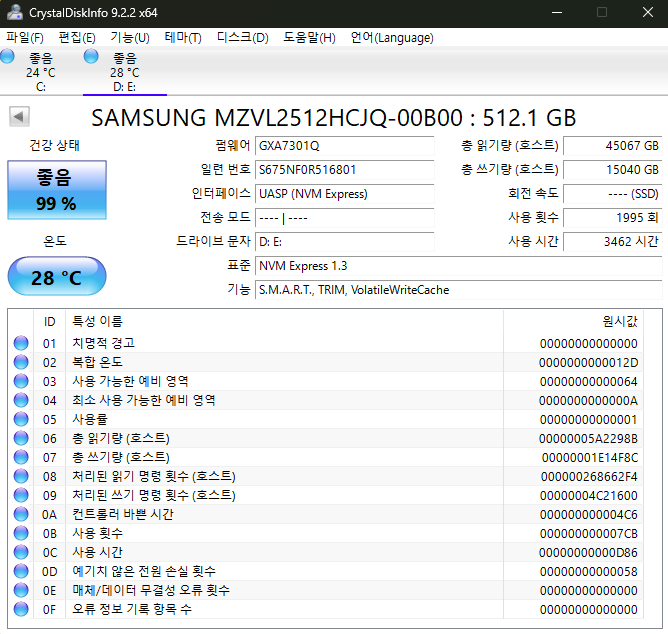668x634 pixels.
Task: Click the 기능 field with S.M.A.R.T., TRIM
Action: pyautogui.click(x=458, y=290)
